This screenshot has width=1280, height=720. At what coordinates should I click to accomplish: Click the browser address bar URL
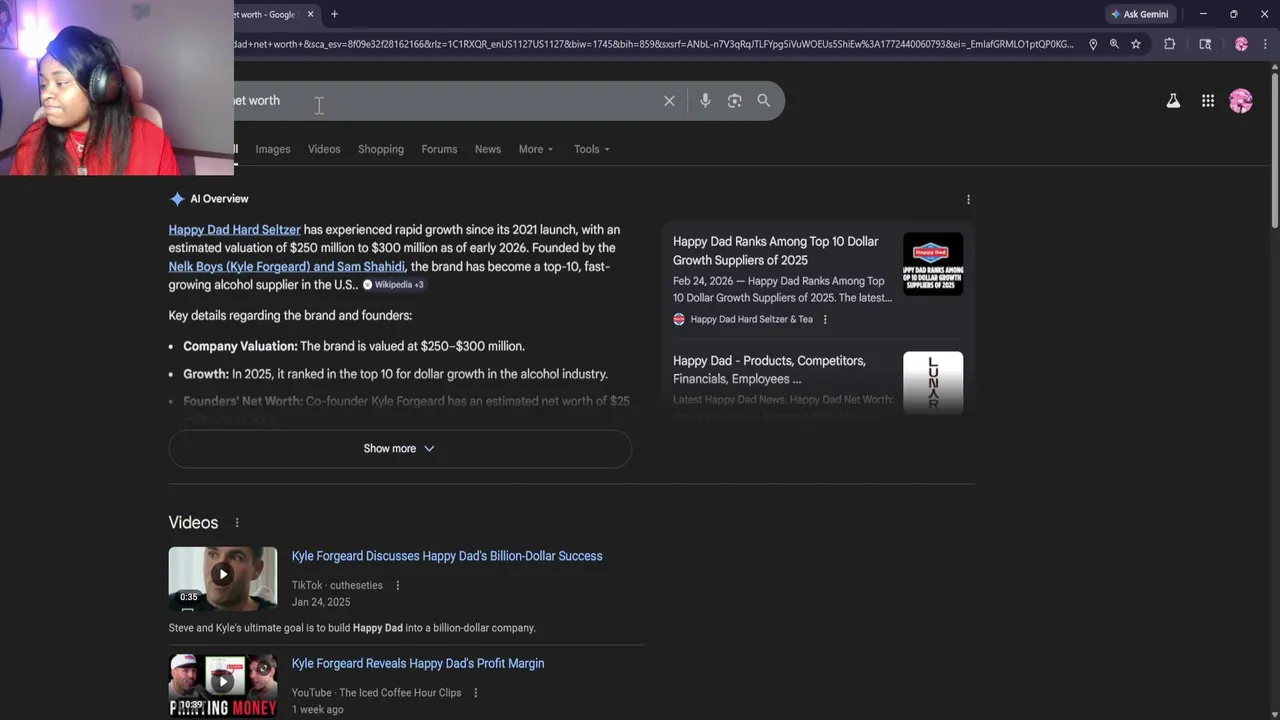[654, 44]
